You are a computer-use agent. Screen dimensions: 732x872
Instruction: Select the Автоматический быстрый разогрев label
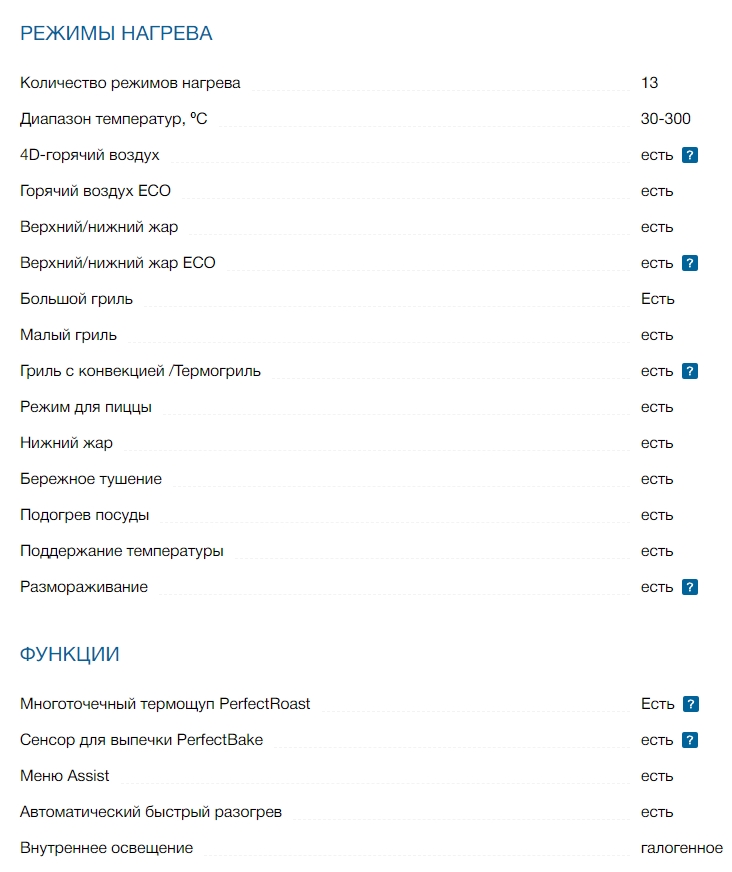point(151,812)
